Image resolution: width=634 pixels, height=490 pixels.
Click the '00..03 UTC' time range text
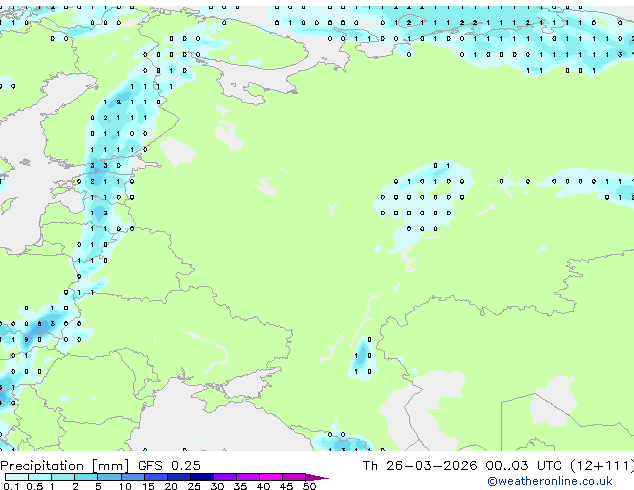(524, 466)
